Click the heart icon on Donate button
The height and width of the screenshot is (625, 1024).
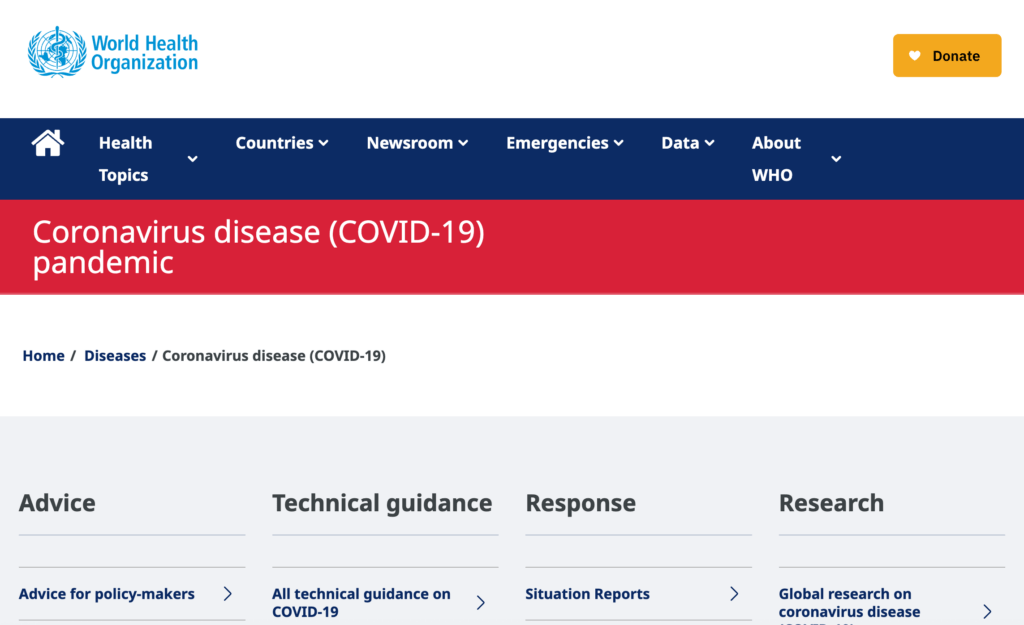click(914, 56)
